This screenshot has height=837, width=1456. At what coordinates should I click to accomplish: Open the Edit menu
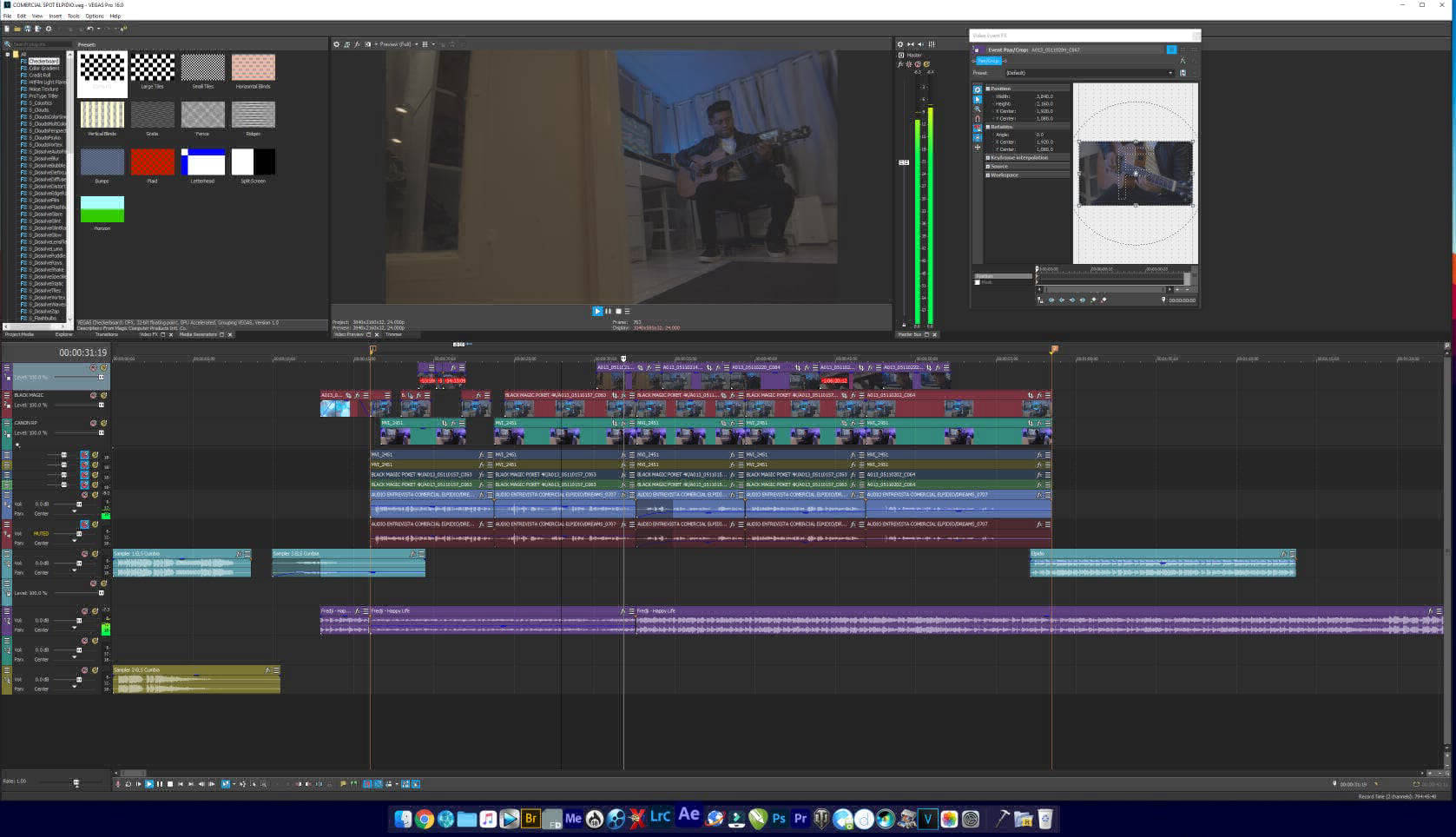click(22, 16)
